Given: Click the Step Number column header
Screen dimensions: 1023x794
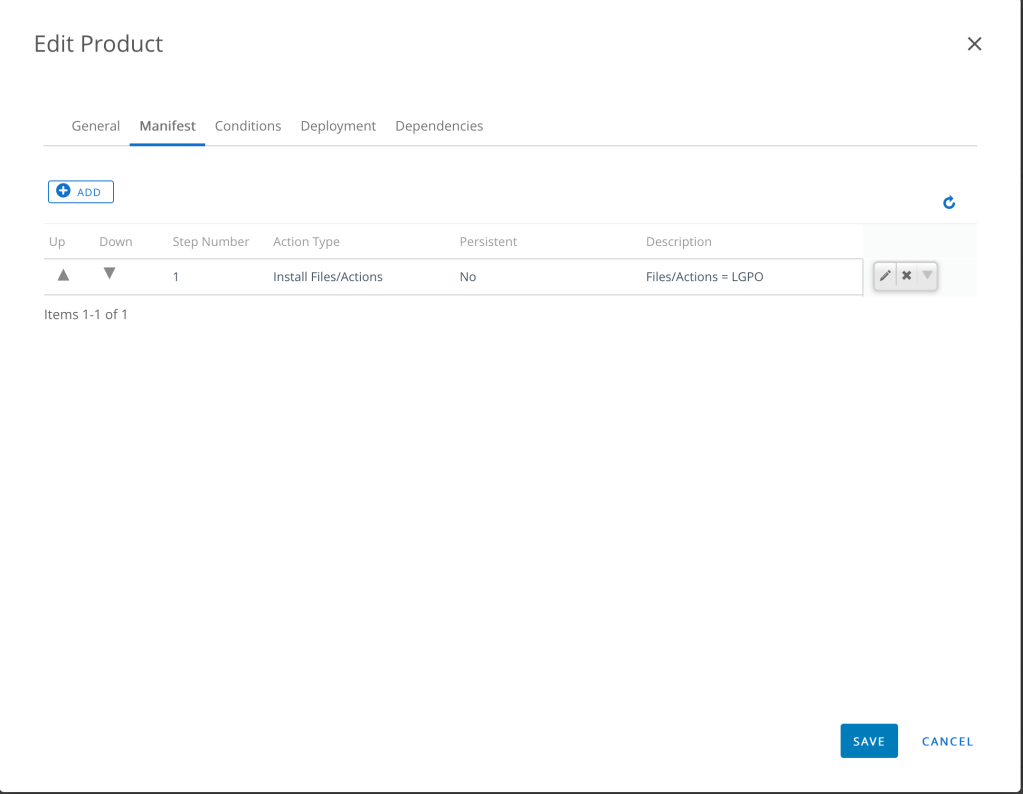Looking at the screenshot, I should coord(211,242).
